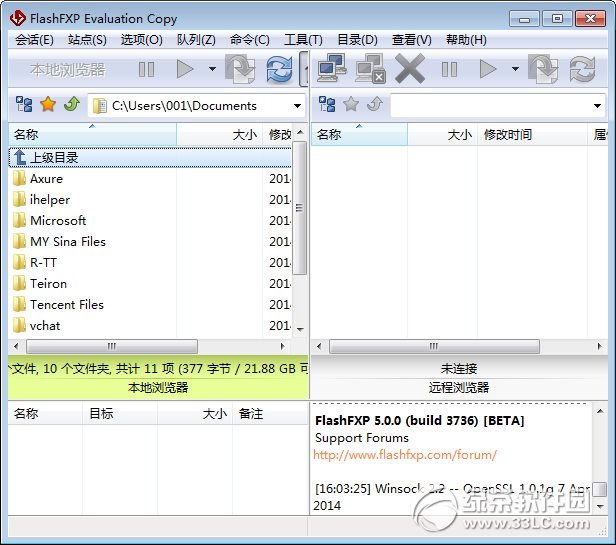Open the flashfxp.com forum link
The width and height of the screenshot is (616, 545).
pos(405,455)
